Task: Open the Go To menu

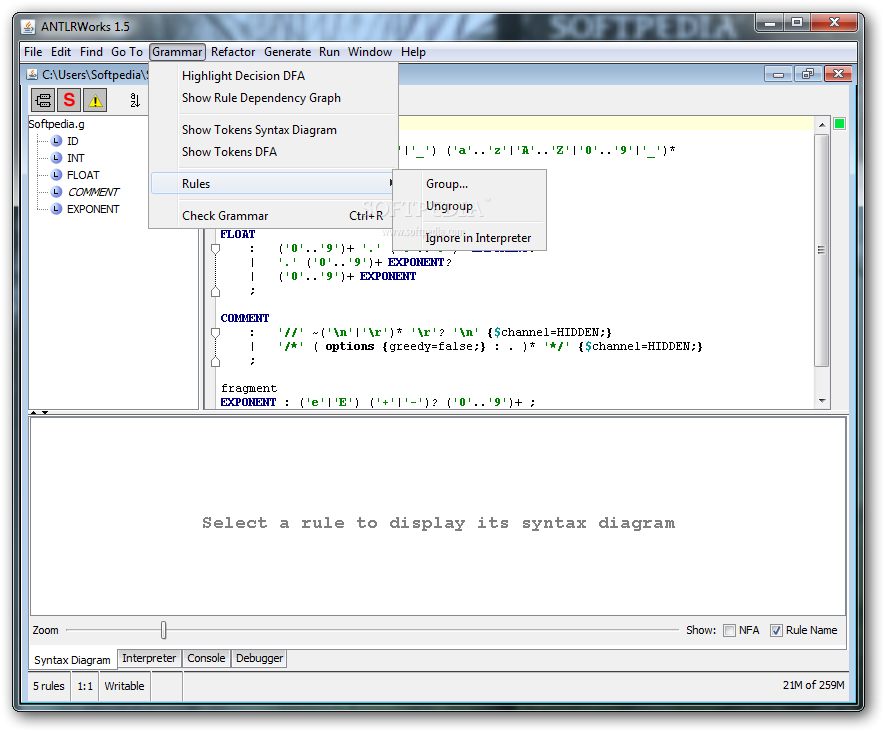Action: [126, 52]
